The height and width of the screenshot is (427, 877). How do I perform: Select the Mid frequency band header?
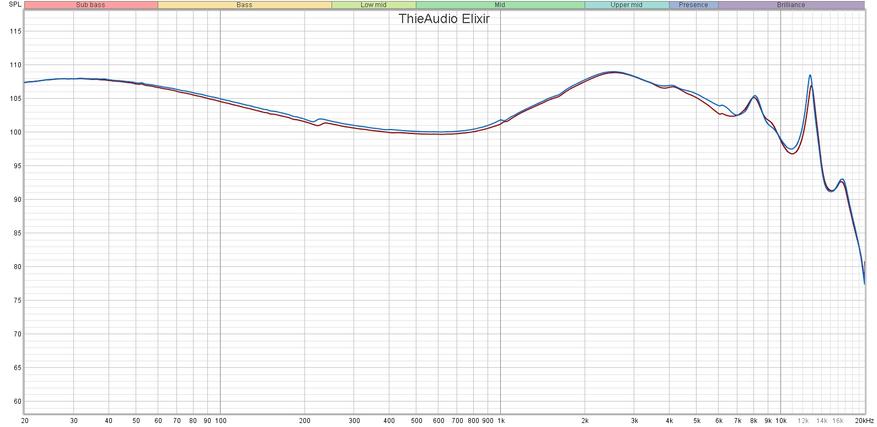(499, 5)
